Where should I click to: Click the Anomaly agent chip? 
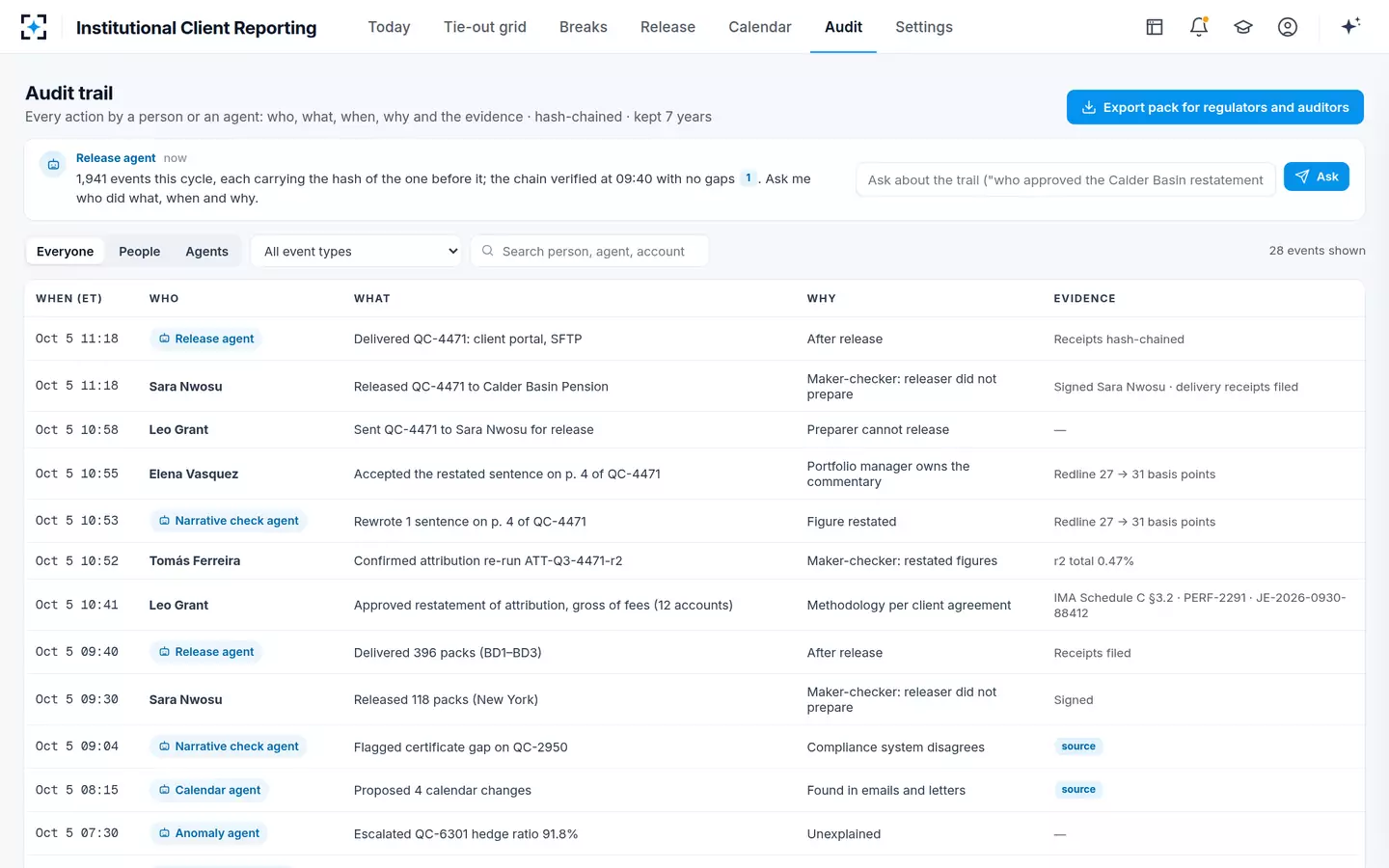coord(209,833)
